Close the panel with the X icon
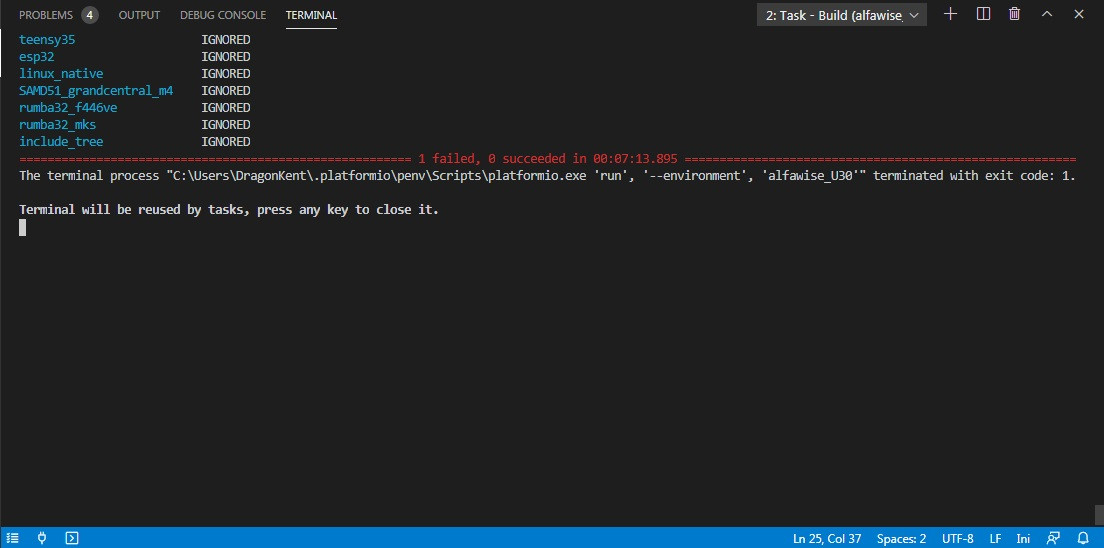The image size is (1104, 548). tap(1079, 14)
